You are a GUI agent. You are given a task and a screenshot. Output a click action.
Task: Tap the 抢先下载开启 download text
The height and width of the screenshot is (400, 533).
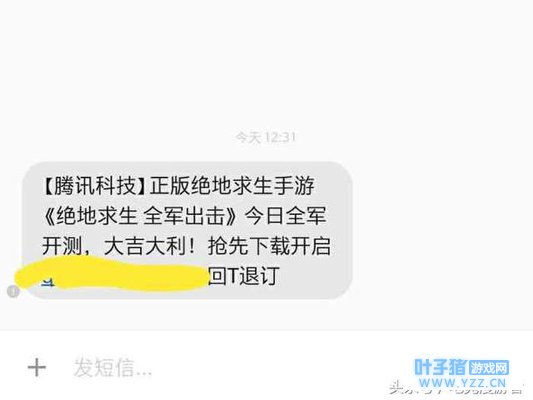click(269, 246)
